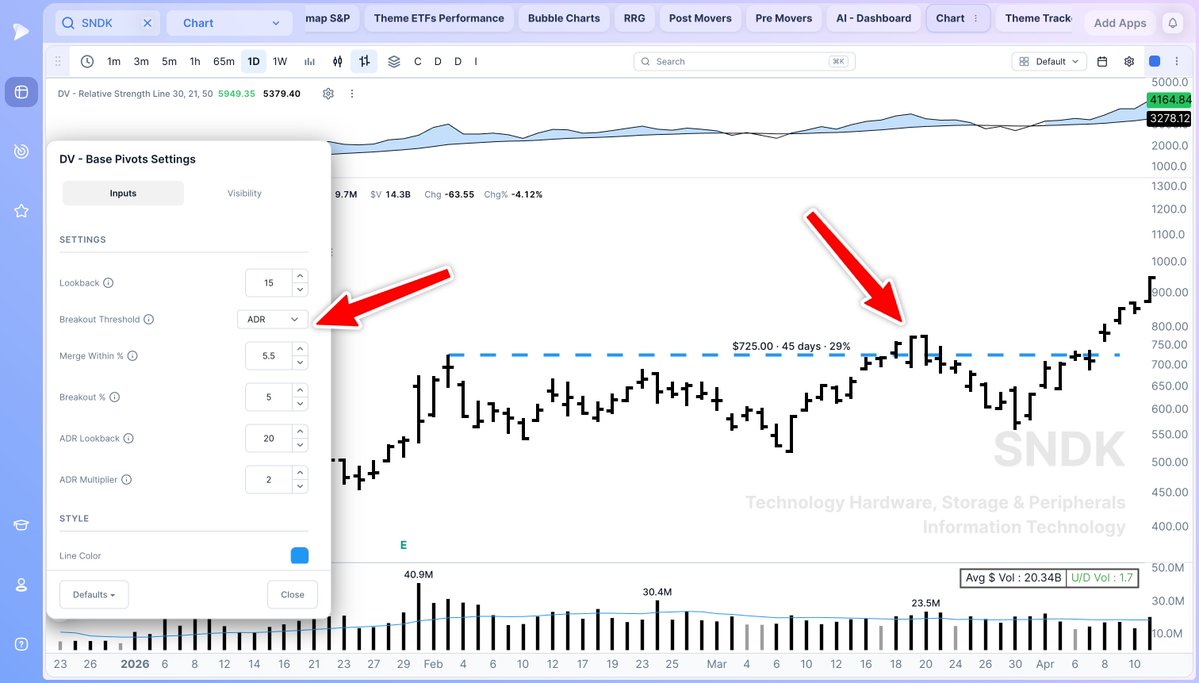Clear the SNDK symbol with the X

(148, 23)
